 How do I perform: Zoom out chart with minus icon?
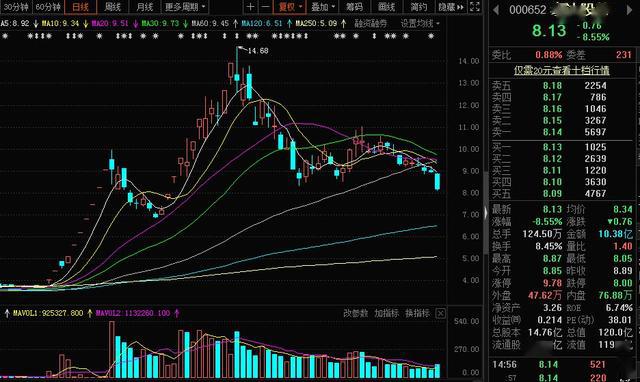265,7
